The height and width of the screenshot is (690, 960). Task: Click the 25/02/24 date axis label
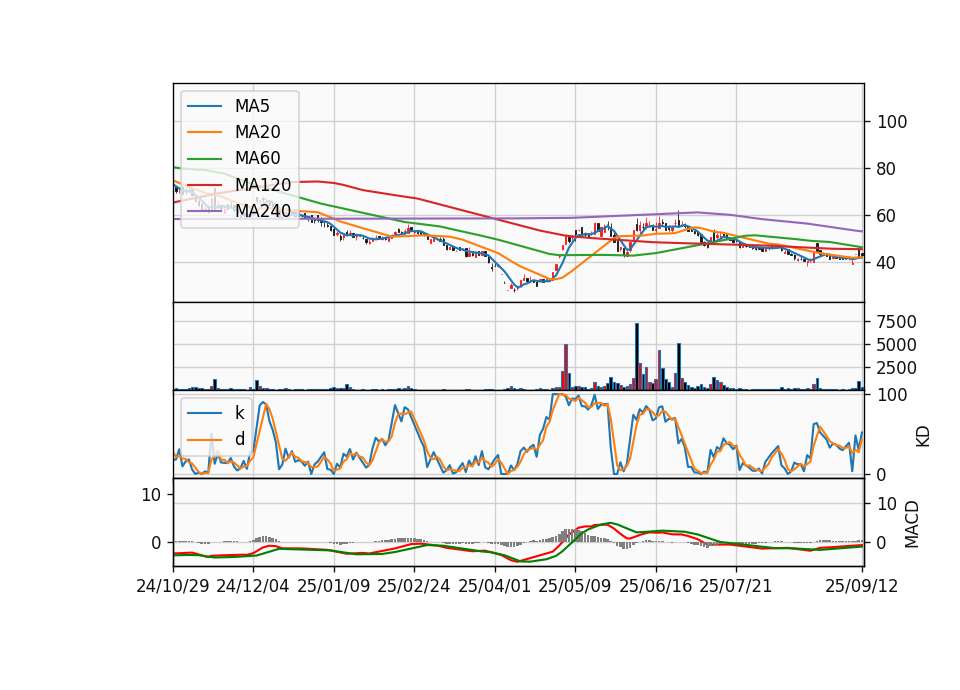click(414, 586)
